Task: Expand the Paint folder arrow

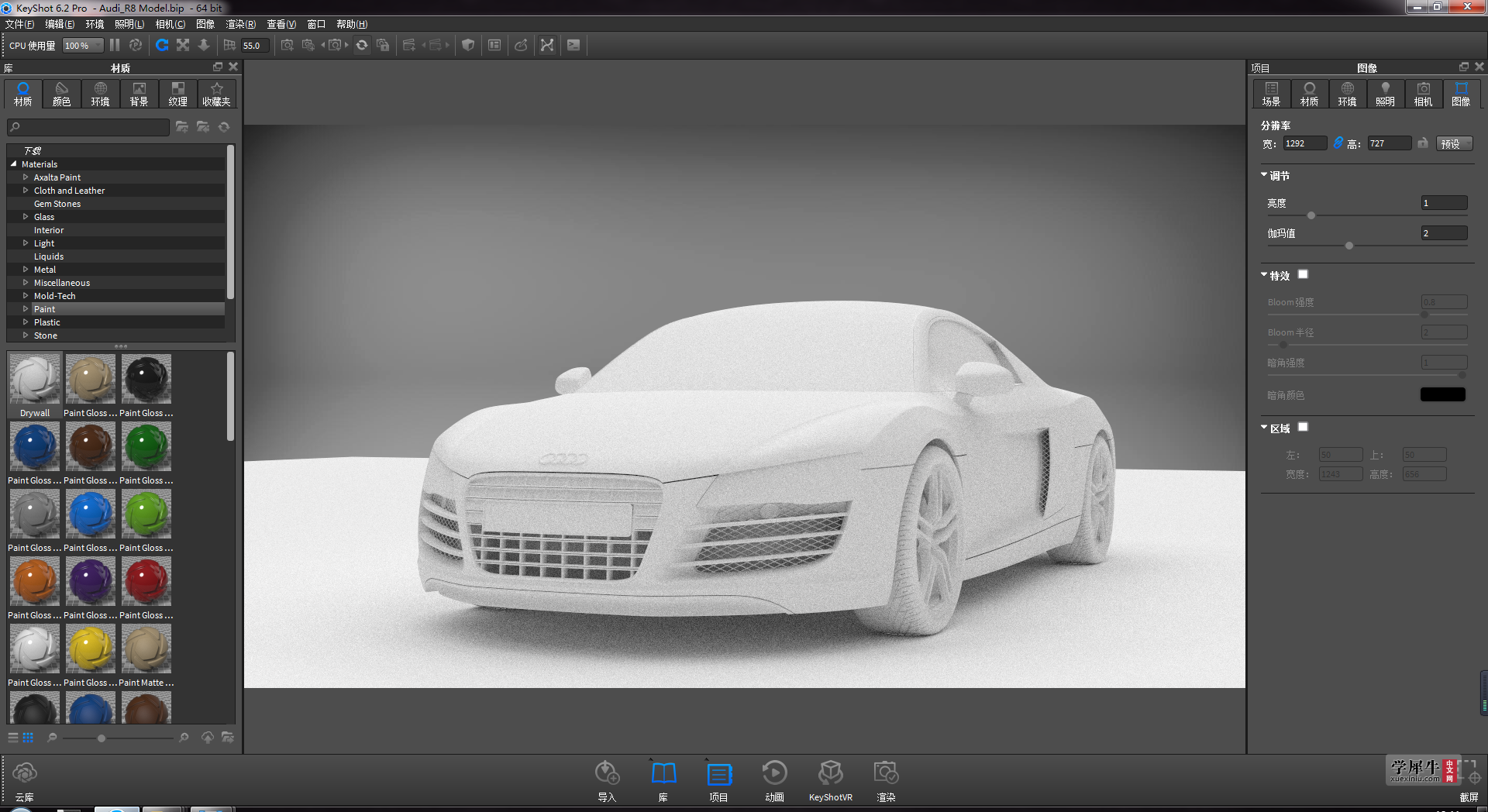Action: [26, 309]
